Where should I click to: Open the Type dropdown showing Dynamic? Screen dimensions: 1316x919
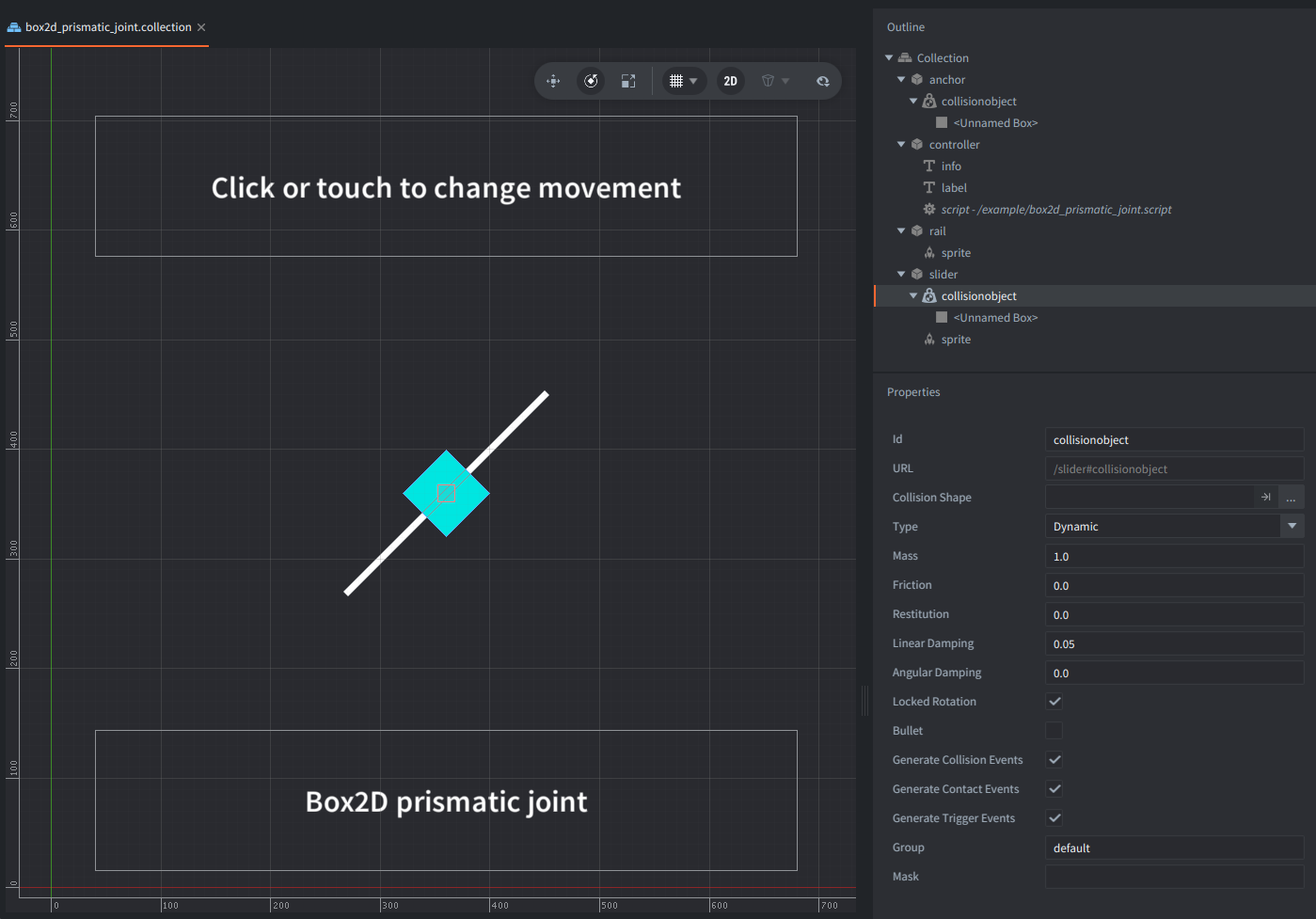pyautogui.click(x=1174, y=527)
